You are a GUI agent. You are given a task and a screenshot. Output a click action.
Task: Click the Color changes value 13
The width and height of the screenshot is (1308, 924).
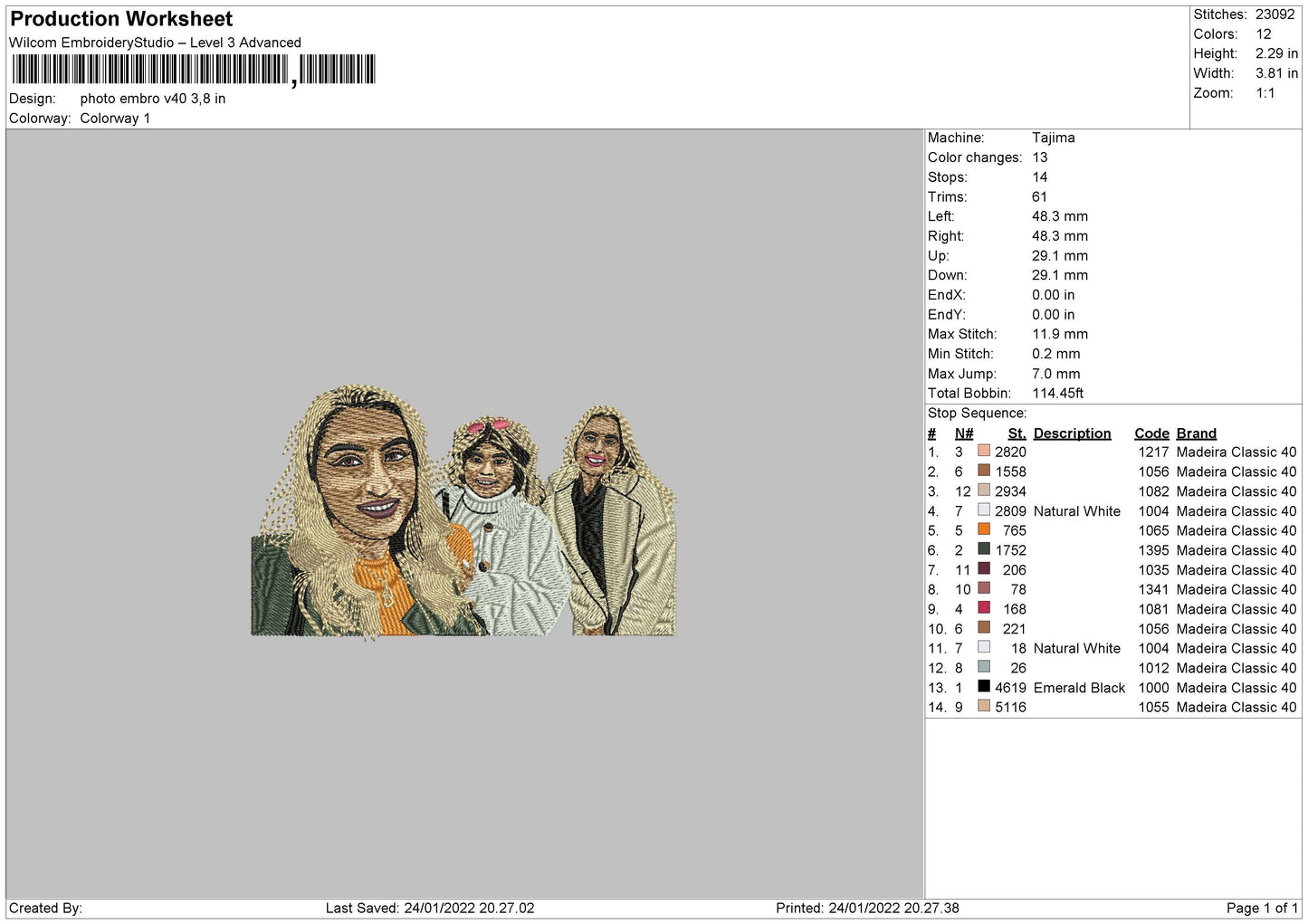[1040, 157]
